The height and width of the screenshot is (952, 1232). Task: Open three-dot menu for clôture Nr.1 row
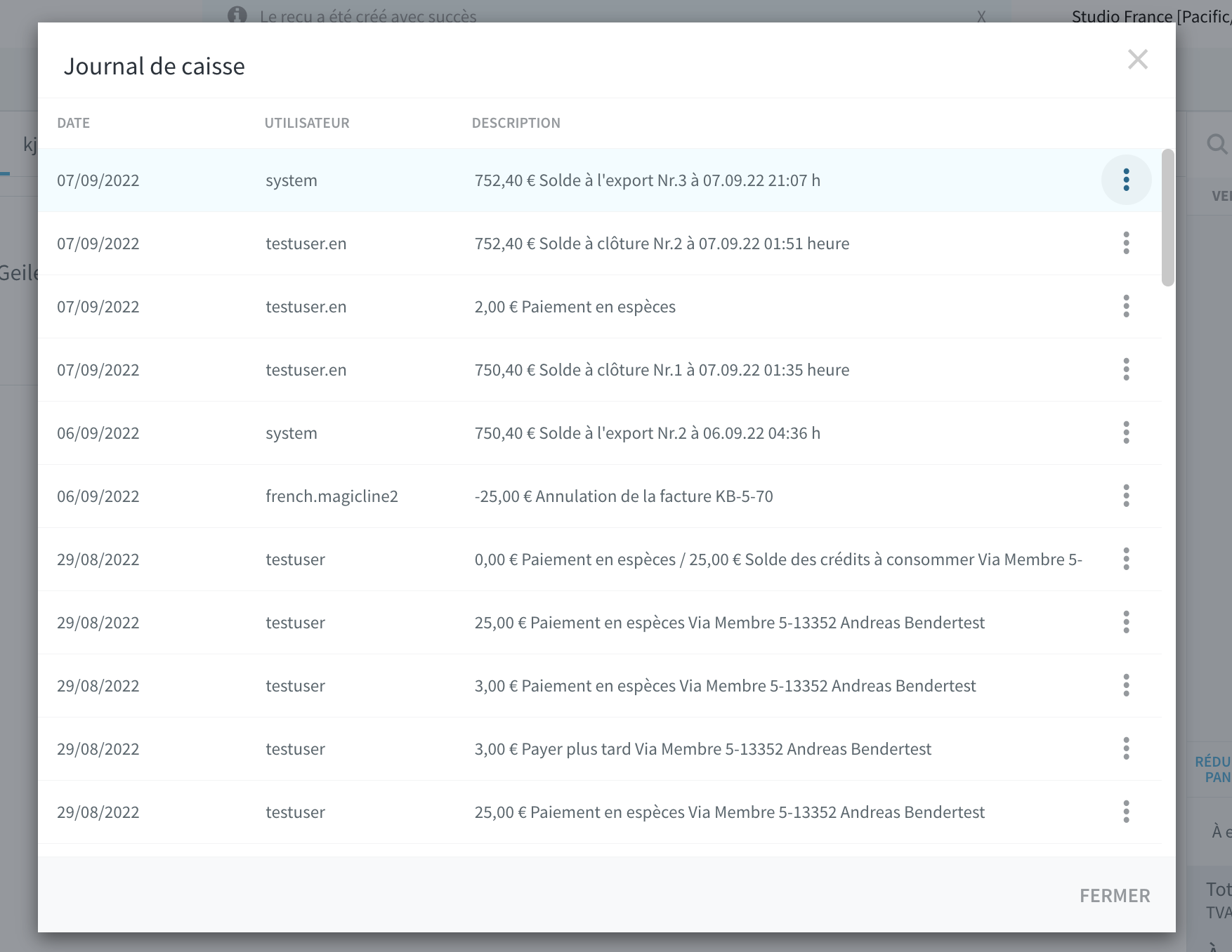(x=1126, y=370)
